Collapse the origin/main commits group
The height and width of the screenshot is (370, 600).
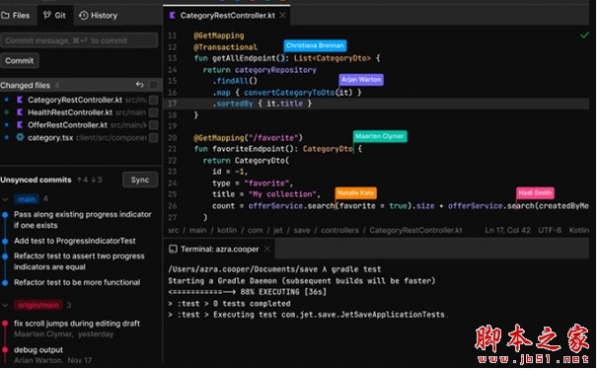pyautogui.click(x=5, y=305)
